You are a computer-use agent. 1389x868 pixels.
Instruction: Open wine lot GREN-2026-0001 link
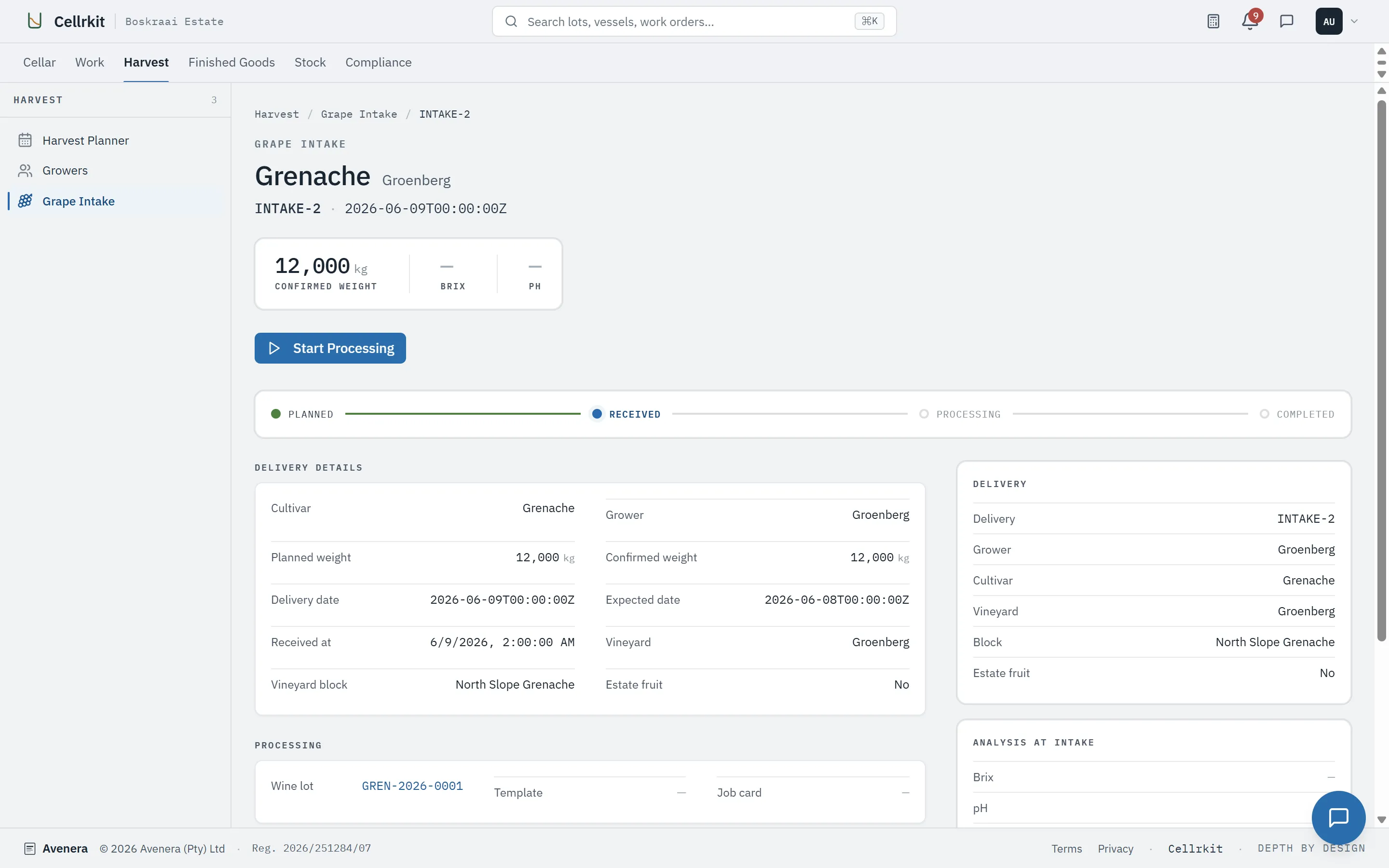[x=412, y=786]
